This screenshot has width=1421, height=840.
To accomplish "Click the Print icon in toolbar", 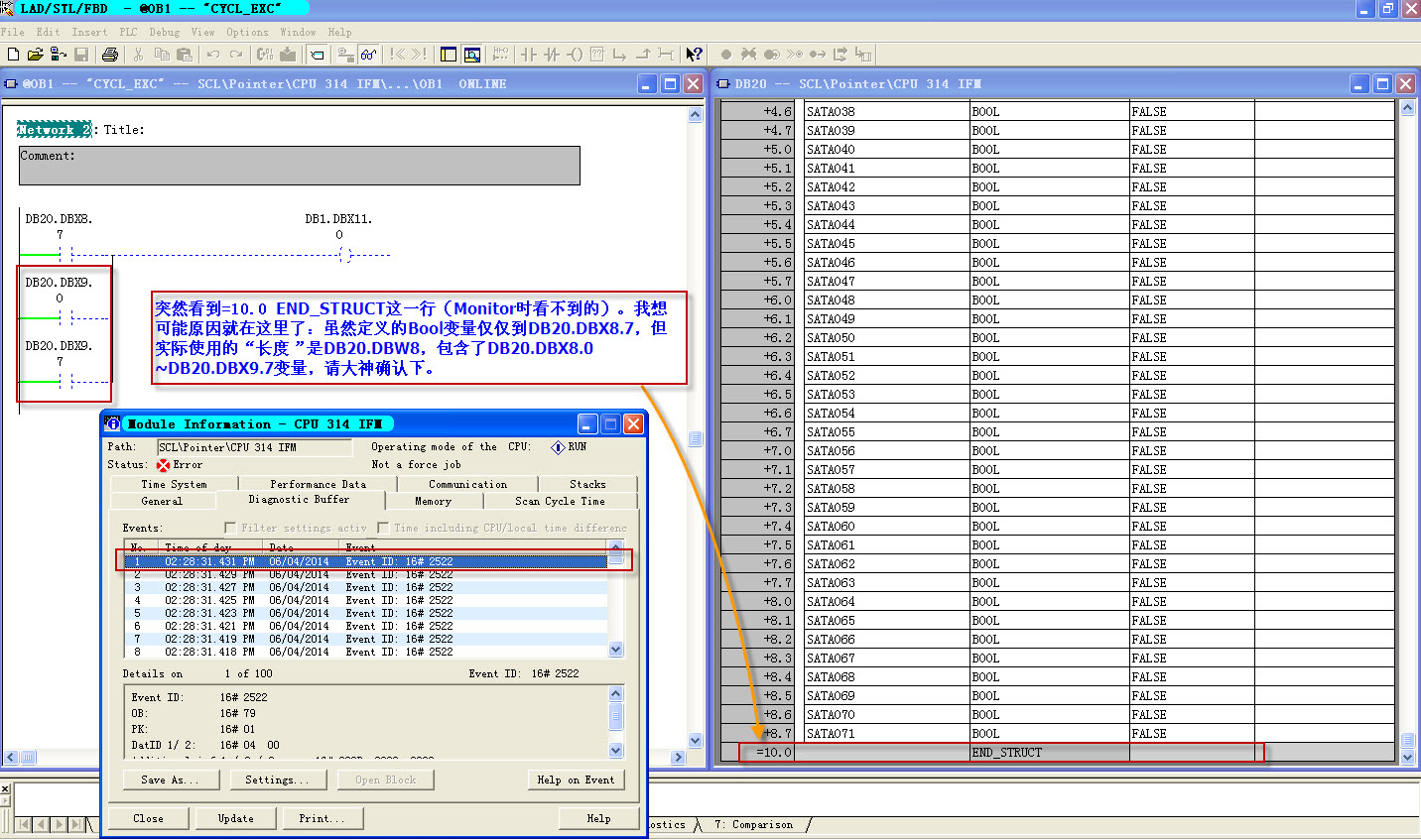I will (110, 55).
